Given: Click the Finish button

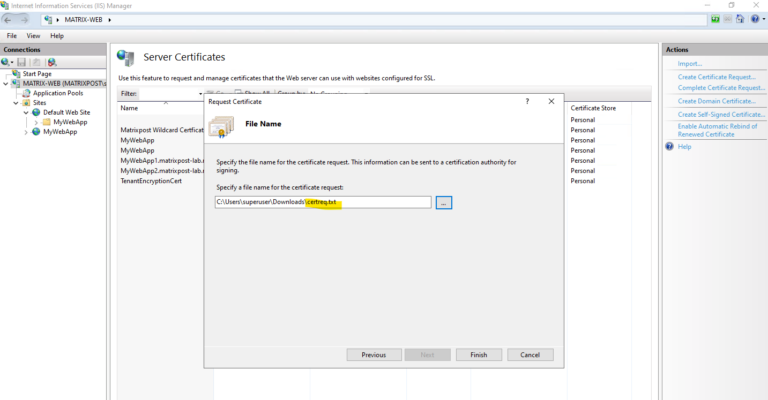Looking at the screenshot, I should tap(479, 355).
